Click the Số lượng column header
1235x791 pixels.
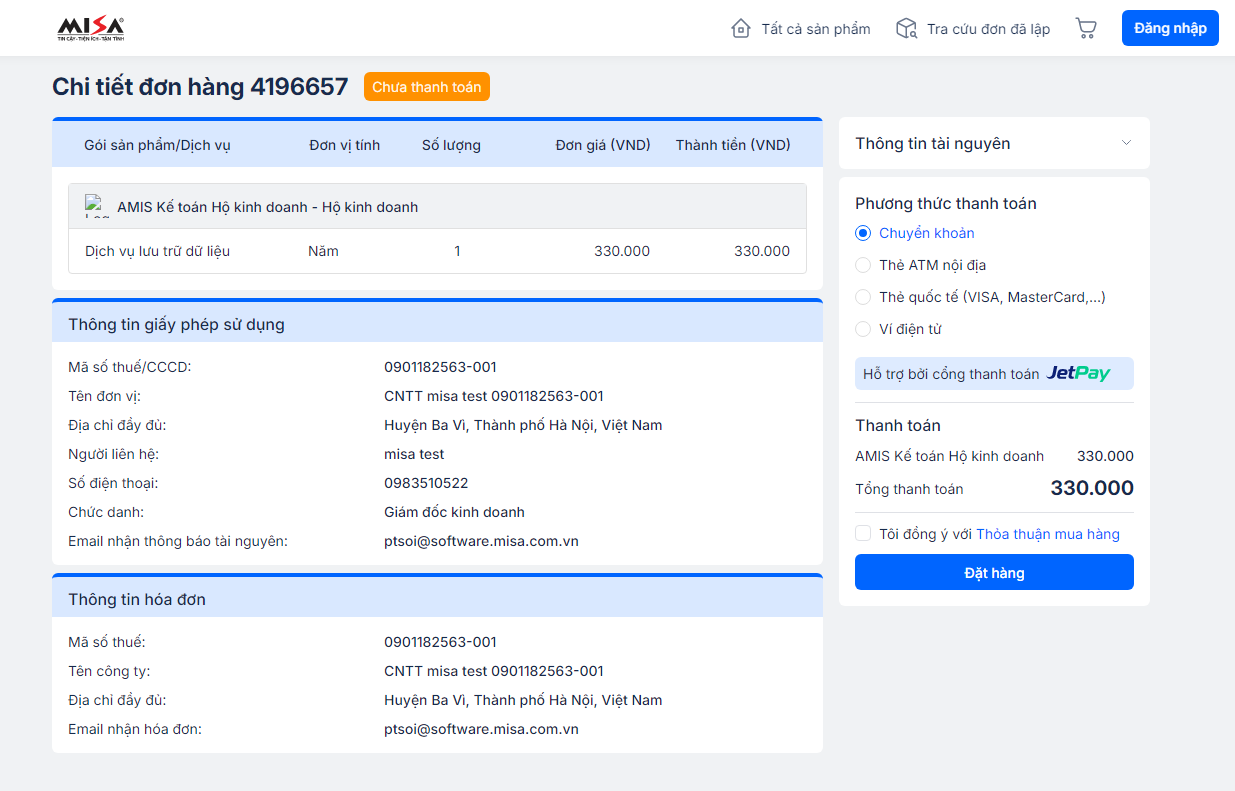tap(451, 145)
